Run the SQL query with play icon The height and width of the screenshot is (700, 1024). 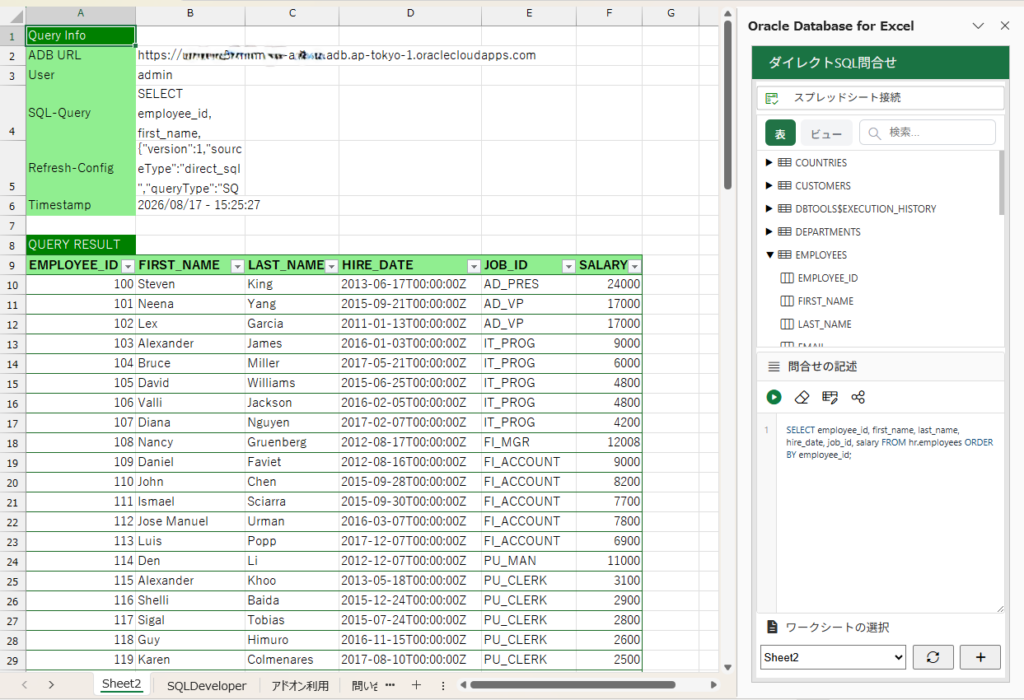point(774,397)
